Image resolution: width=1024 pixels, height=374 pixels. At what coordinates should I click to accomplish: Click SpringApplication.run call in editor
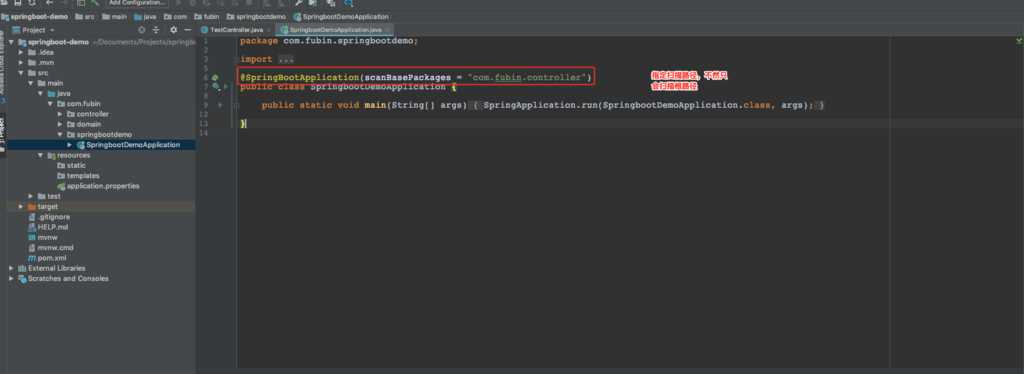click(x=541, y=105)
